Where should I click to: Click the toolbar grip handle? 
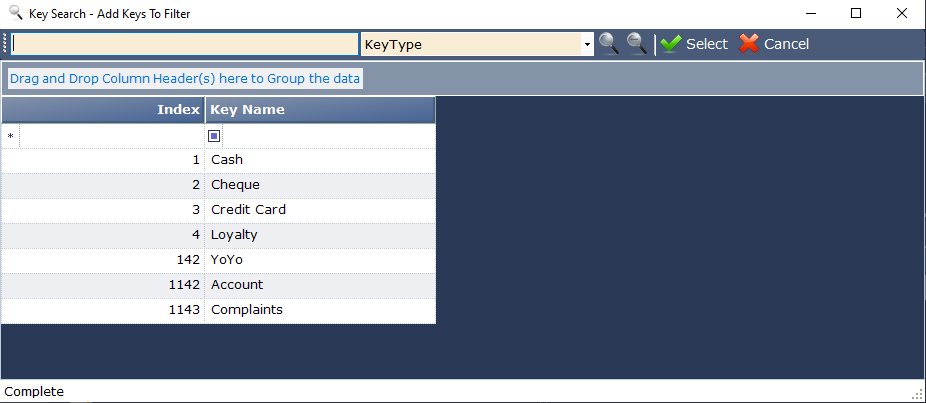5,44
